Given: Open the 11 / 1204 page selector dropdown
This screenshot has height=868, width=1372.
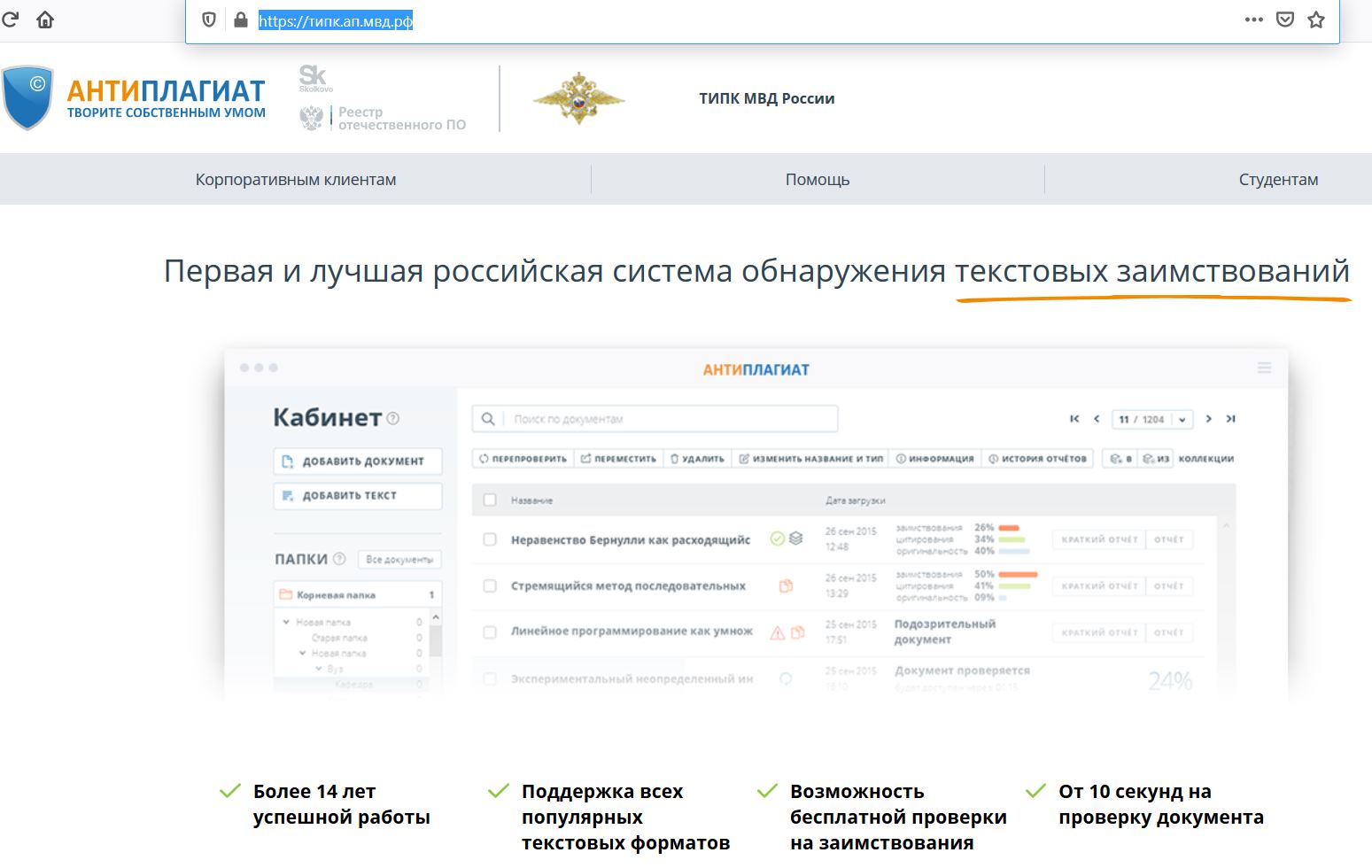Looking at the screenshot, I should (x=1153, y=419).
